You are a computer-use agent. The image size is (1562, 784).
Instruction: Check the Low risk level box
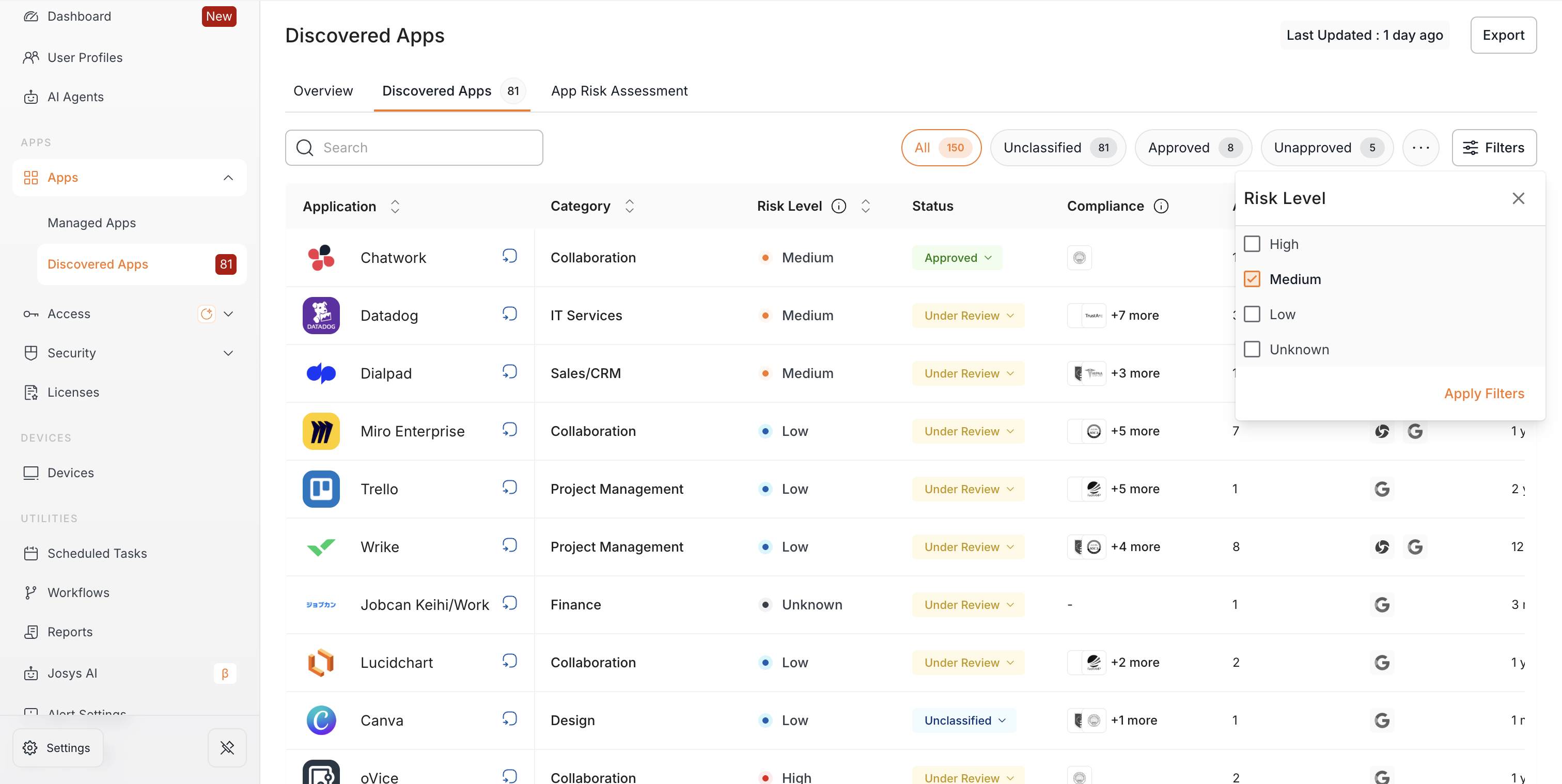pyautogui.click(x=1252, y=314)
